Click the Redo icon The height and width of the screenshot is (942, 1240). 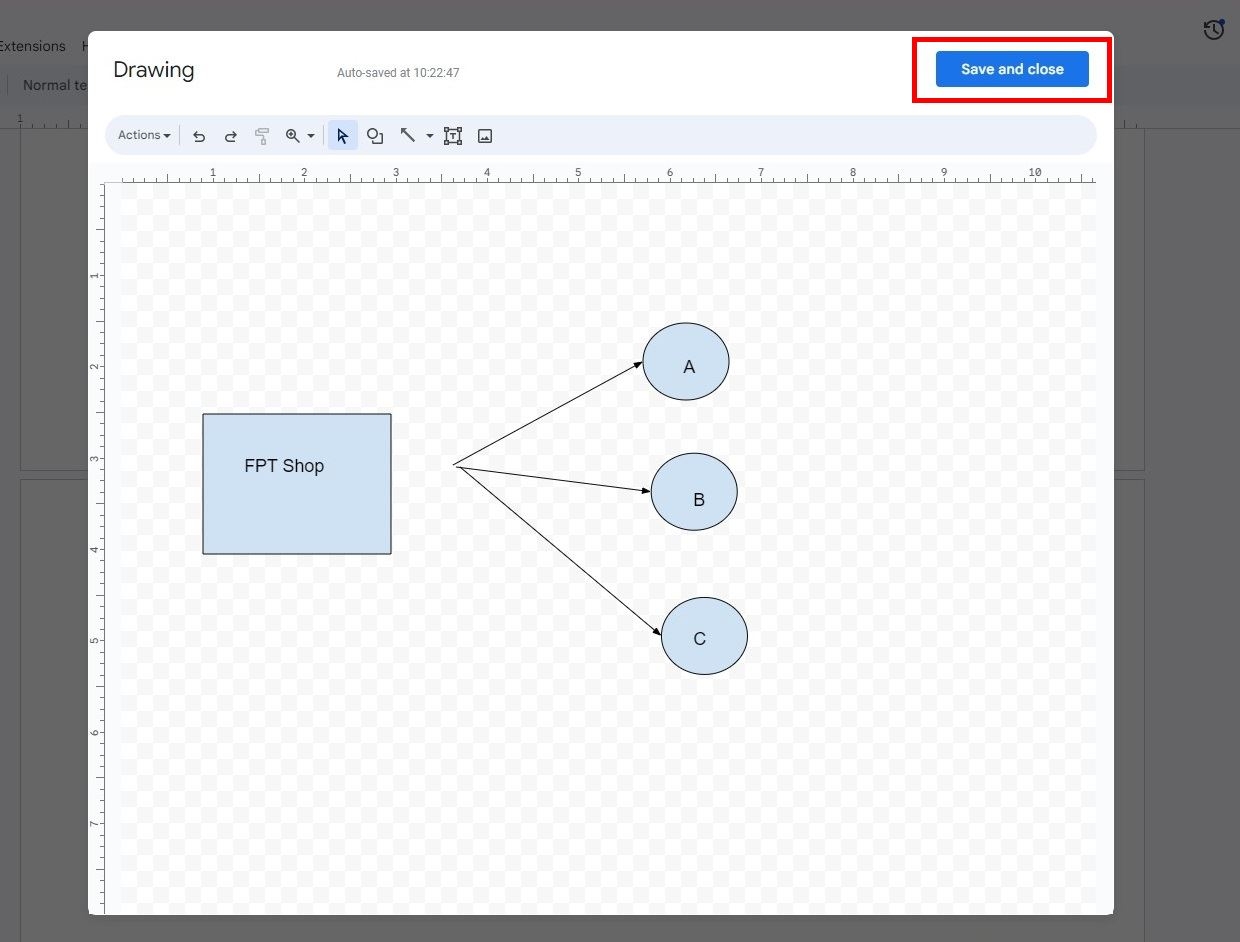point(231,135)
